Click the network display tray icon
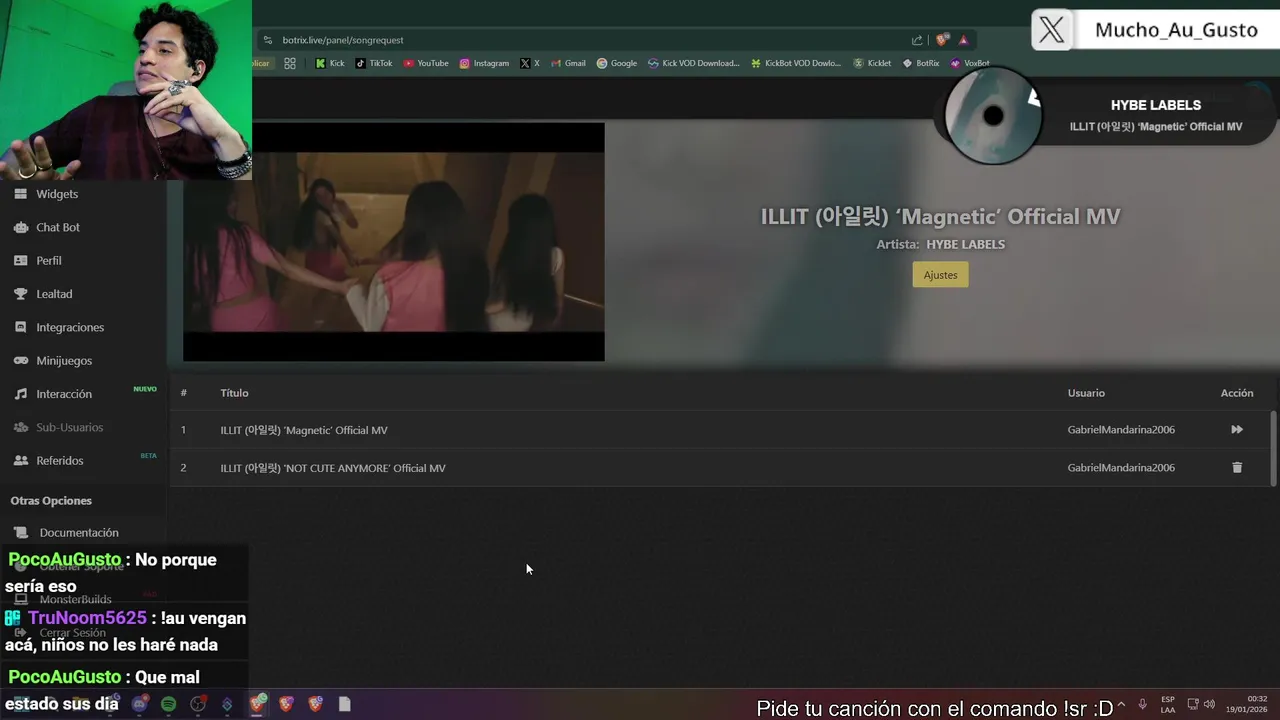 (1194, 704)
